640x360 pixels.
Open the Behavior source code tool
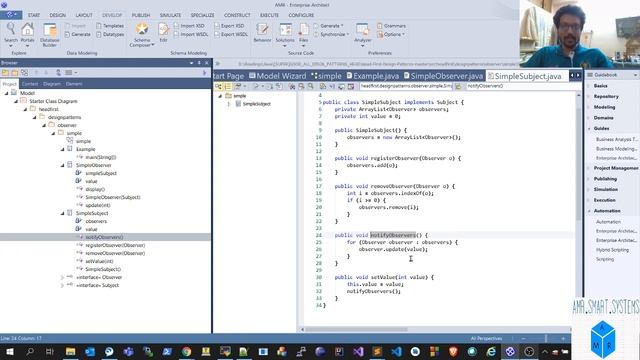262,33
